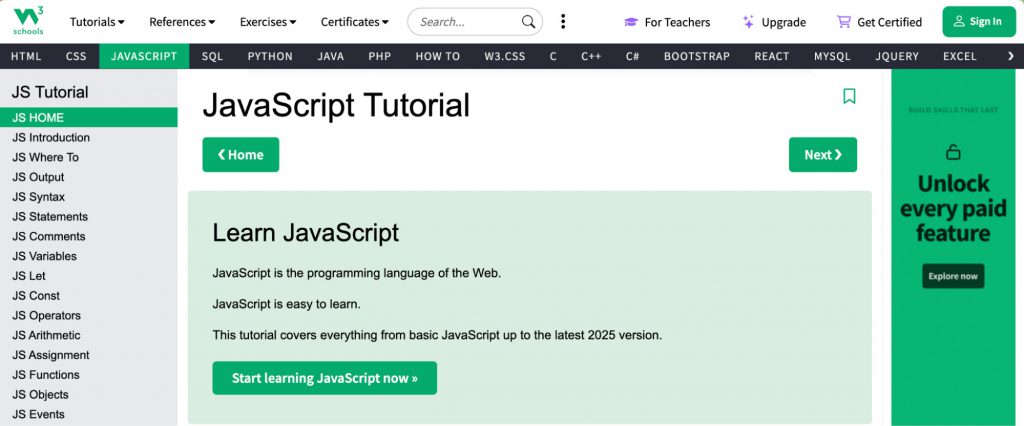Go to the MYSQL topic tab
This screenshot has height=426, width=1024.
tap(832, 56)
